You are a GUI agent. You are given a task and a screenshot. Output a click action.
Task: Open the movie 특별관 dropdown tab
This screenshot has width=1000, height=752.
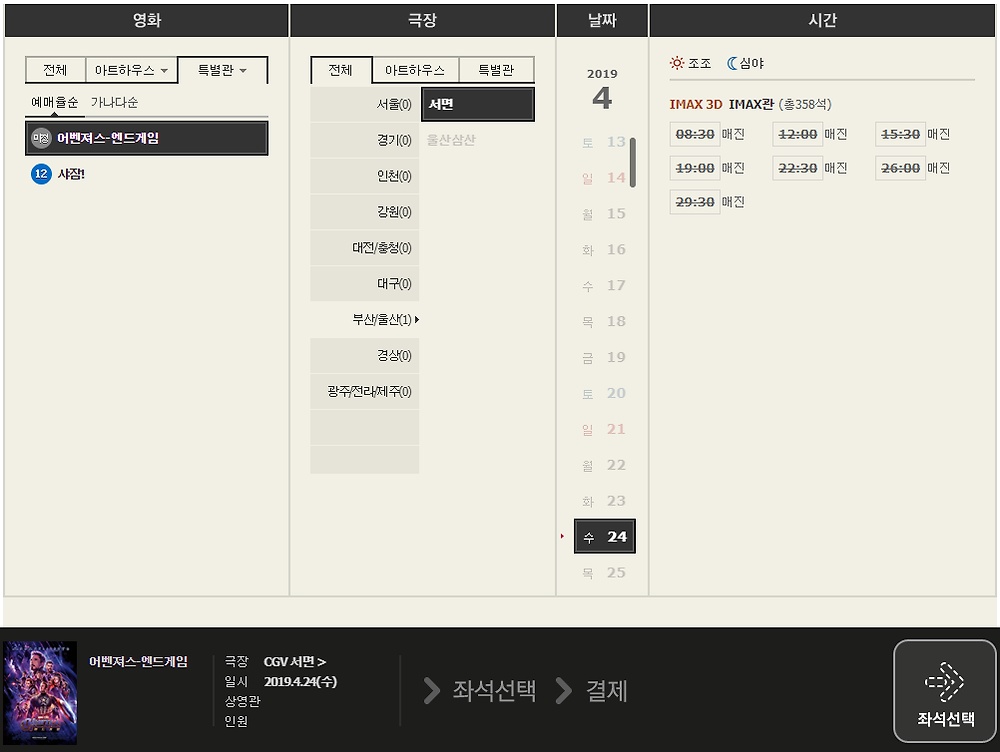pyautogui.click(x=223, y=70)
